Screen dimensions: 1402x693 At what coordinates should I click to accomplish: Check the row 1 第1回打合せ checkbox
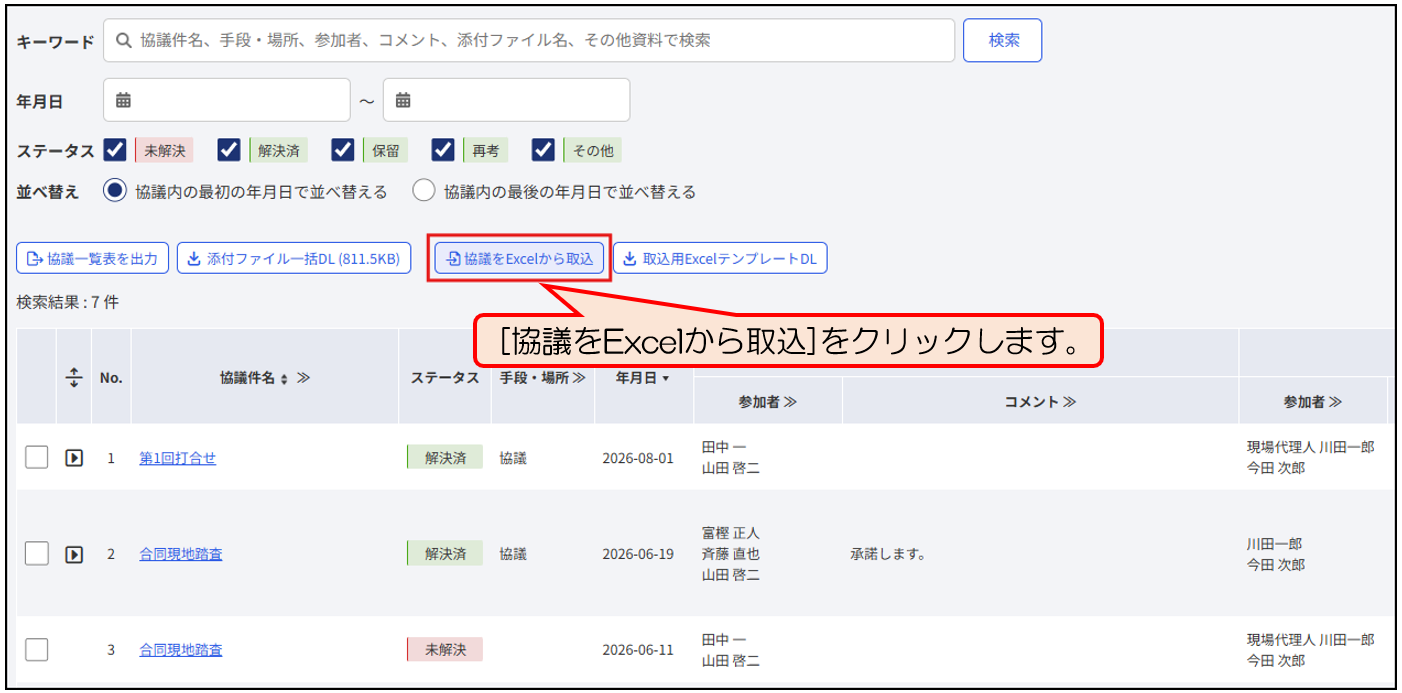pyautogui.click(x=37, y=458)
